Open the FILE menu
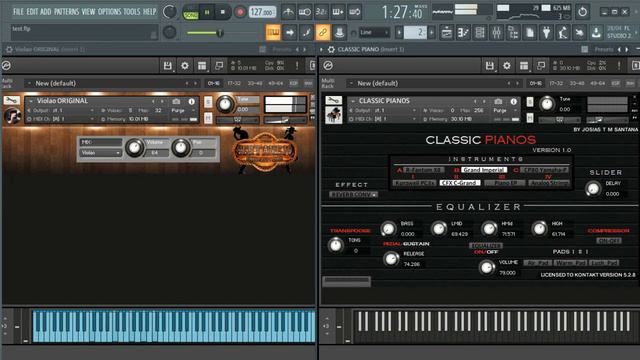 tap(18, 11)
